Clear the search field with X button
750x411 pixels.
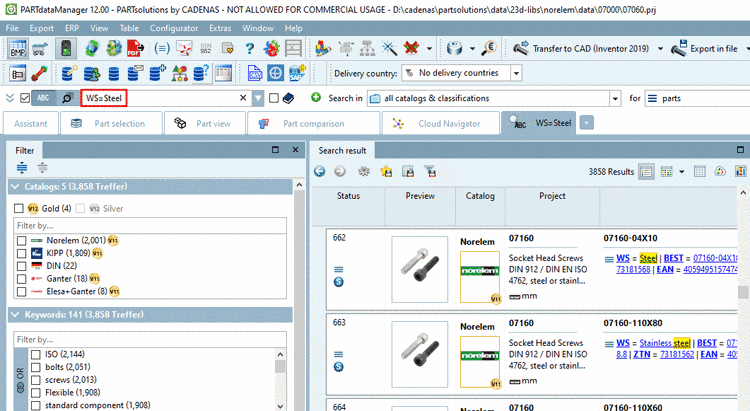243,98
